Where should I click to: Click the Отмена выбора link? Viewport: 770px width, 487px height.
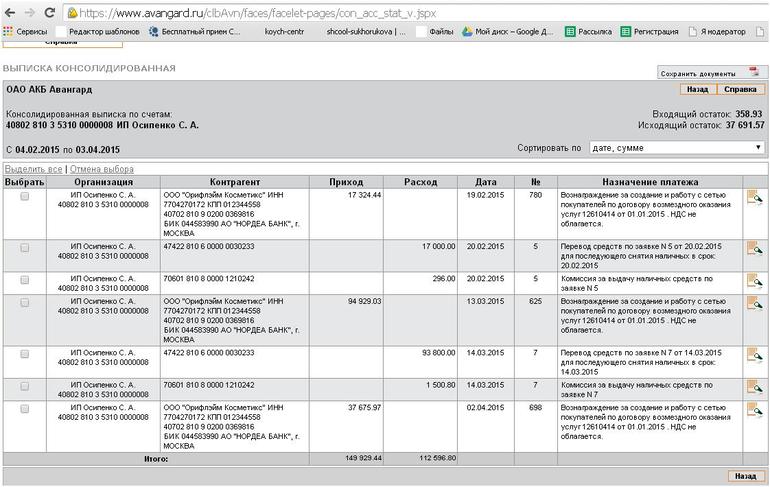(x=102, y=169)
